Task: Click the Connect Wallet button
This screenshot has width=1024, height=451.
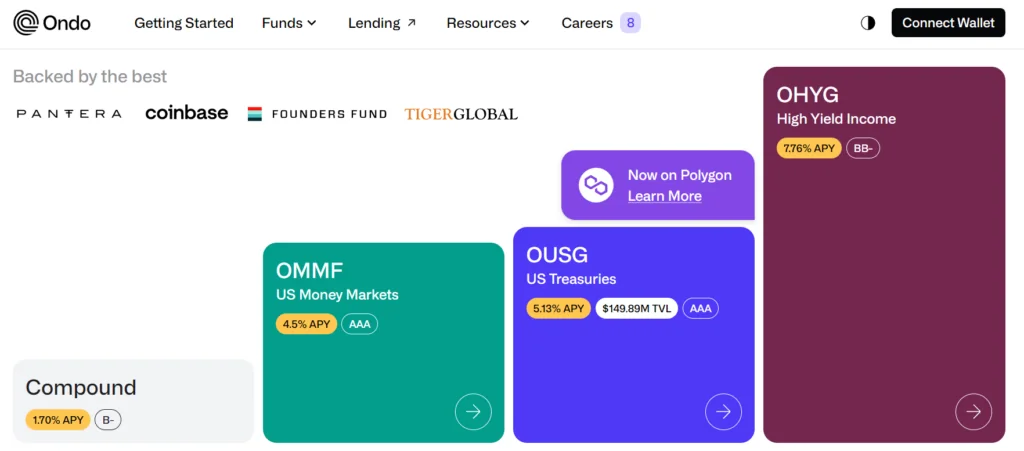Action: [948, 23]
